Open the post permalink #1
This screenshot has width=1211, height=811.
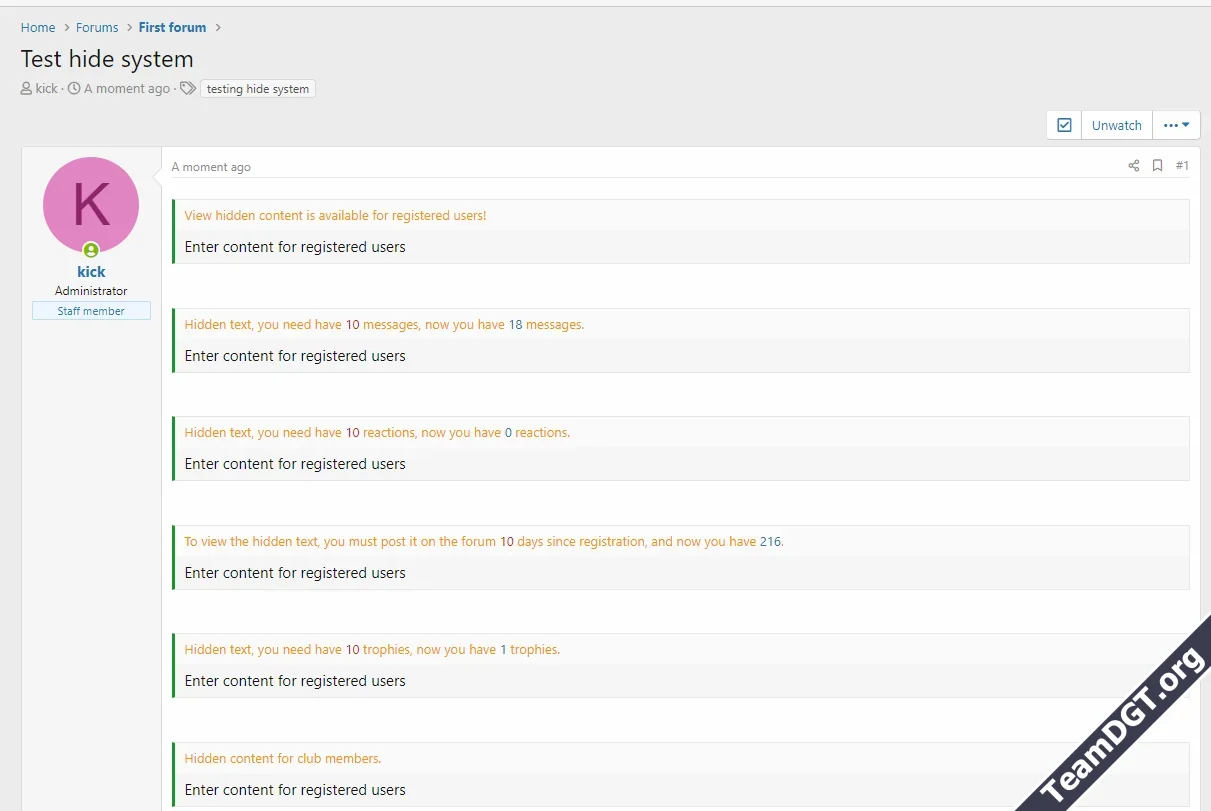(1183, 165)
